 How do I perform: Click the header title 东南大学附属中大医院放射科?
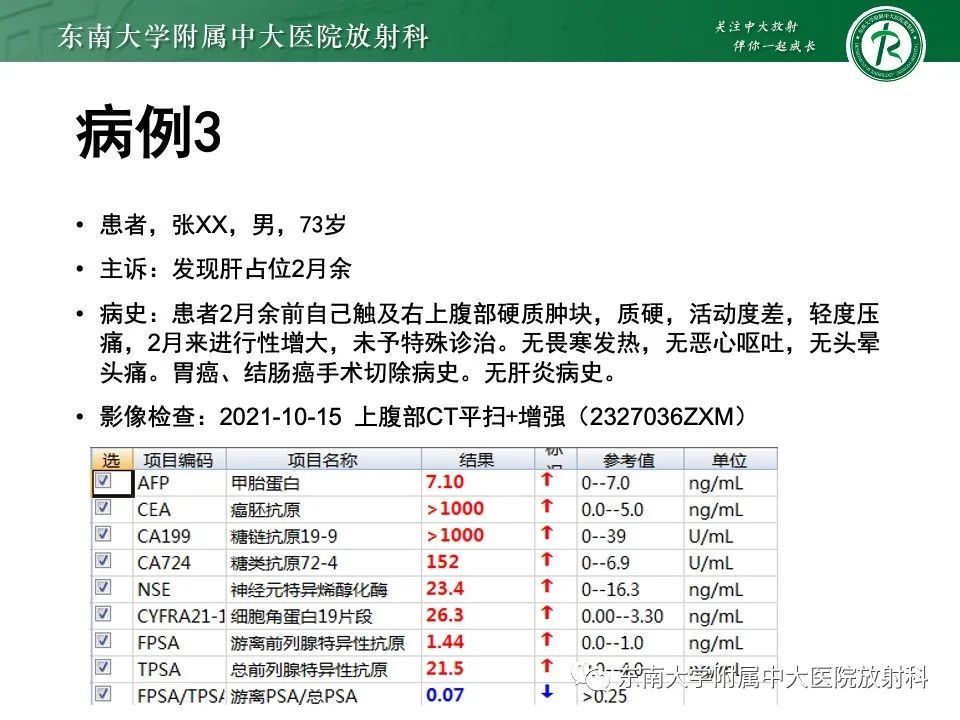(242, 36)
